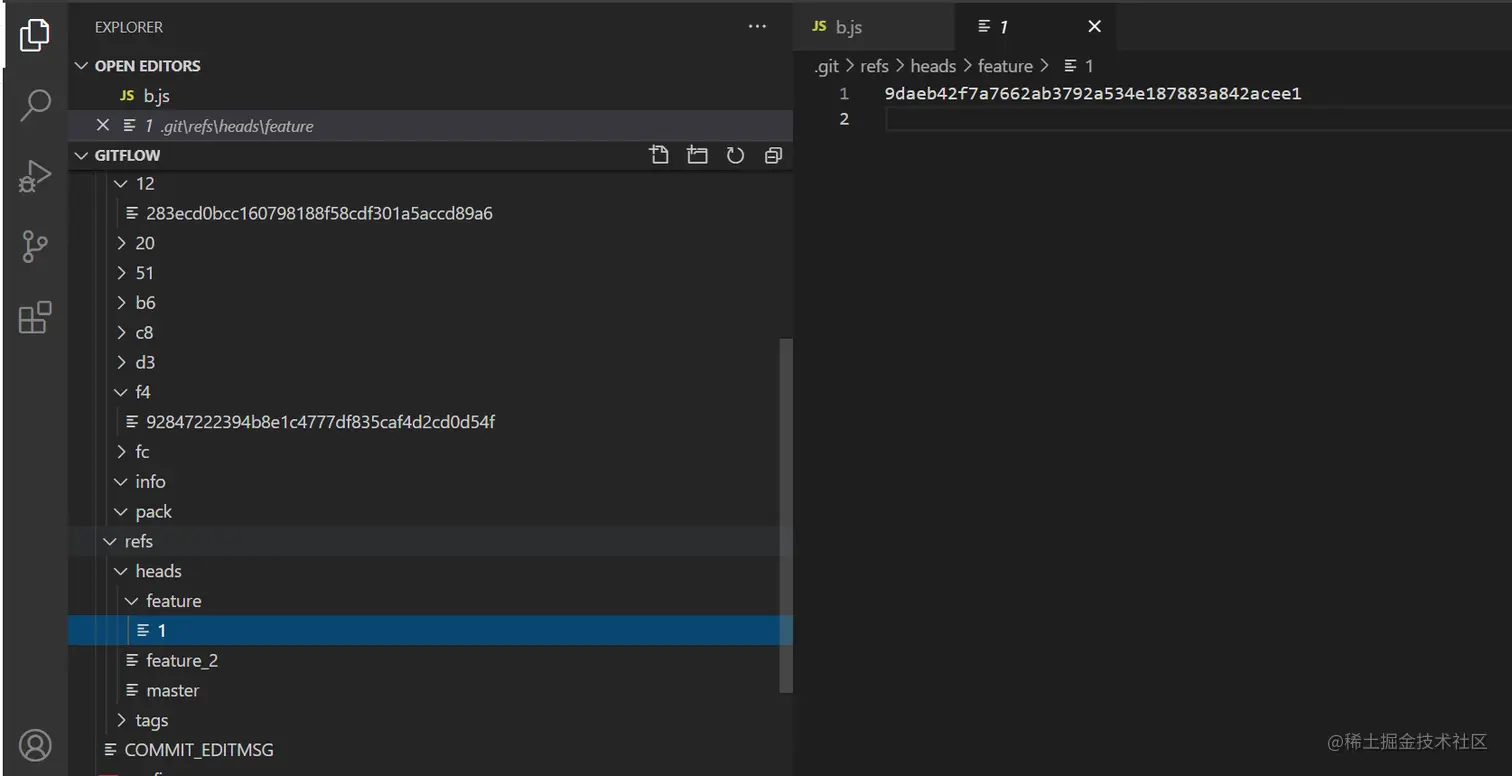Click the file 1 breadcrumb segment
Viewport: 1512px width, 776px height.
[x=1079, y=66]
